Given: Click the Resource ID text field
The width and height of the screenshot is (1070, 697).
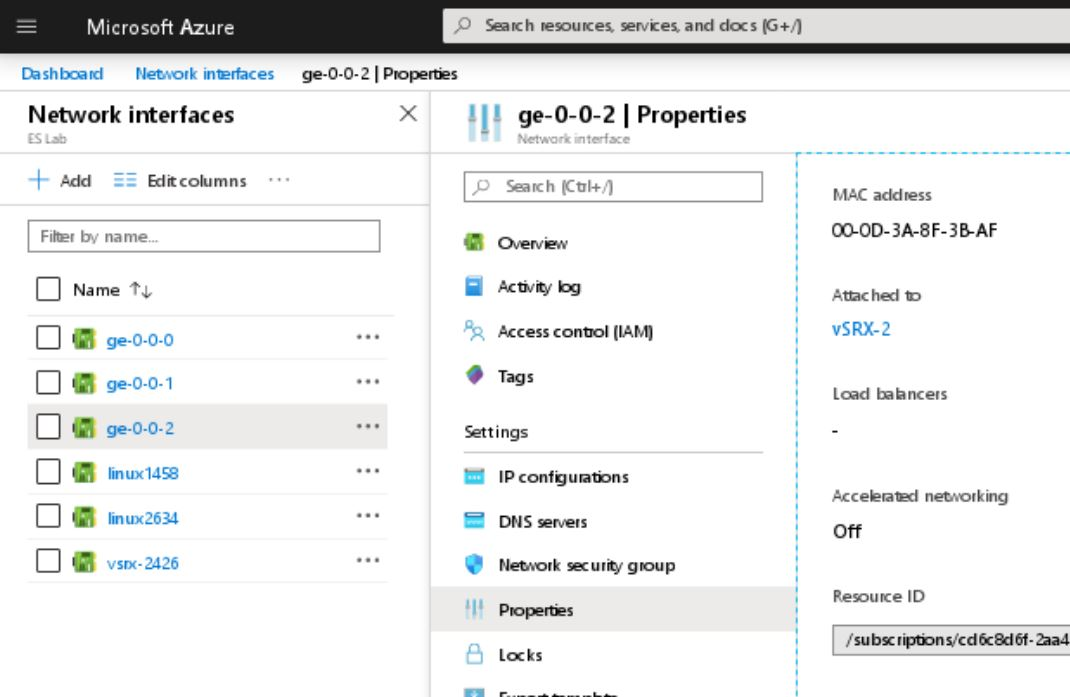Looking at the screenshot, I should click(x=951, y=640).
